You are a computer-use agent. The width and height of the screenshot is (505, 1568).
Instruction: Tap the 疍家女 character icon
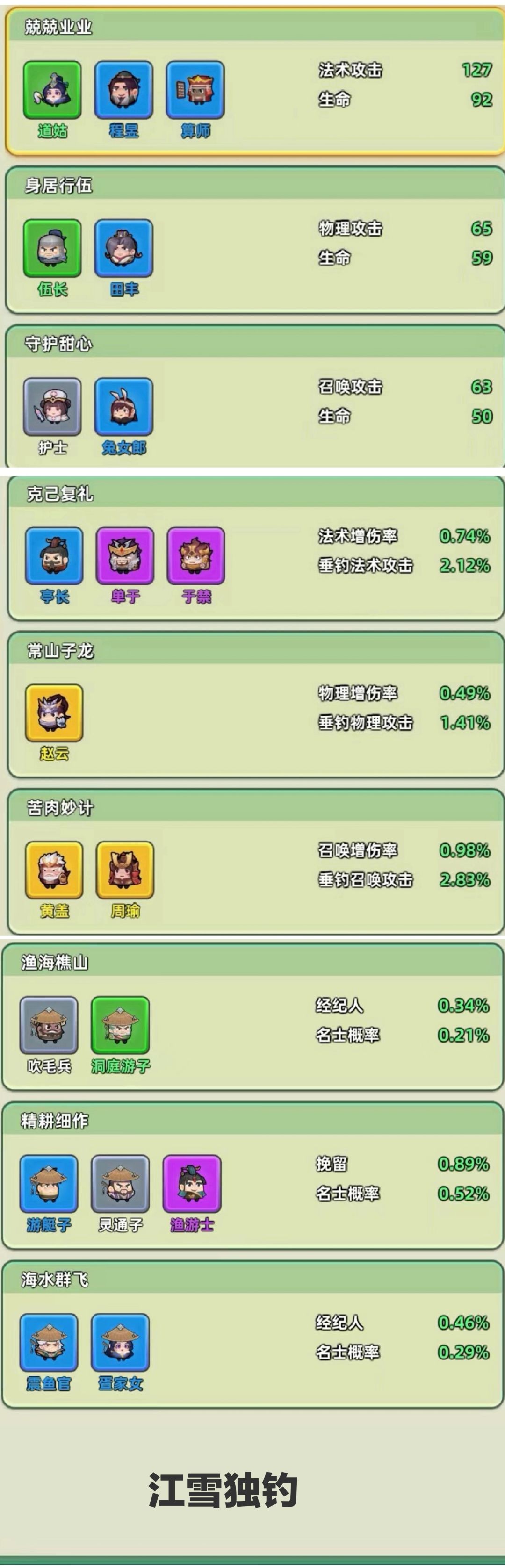[x=121, y=1343]
